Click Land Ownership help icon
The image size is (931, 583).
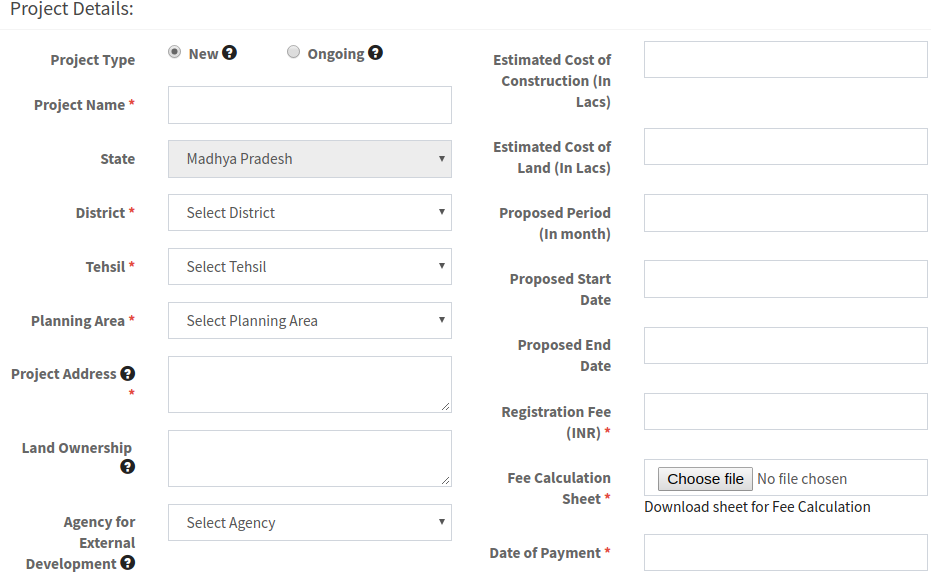tap(128, 467)
